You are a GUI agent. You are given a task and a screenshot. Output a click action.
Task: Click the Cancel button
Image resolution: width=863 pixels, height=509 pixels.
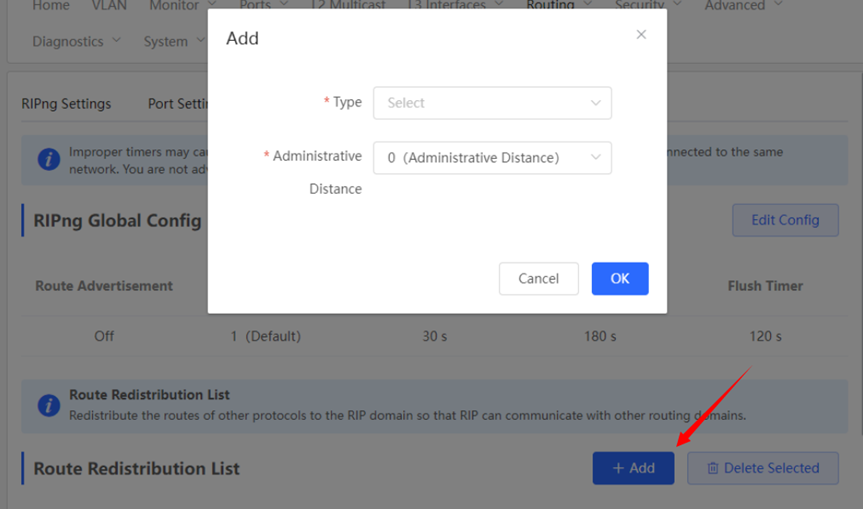(x=538, y=279)
